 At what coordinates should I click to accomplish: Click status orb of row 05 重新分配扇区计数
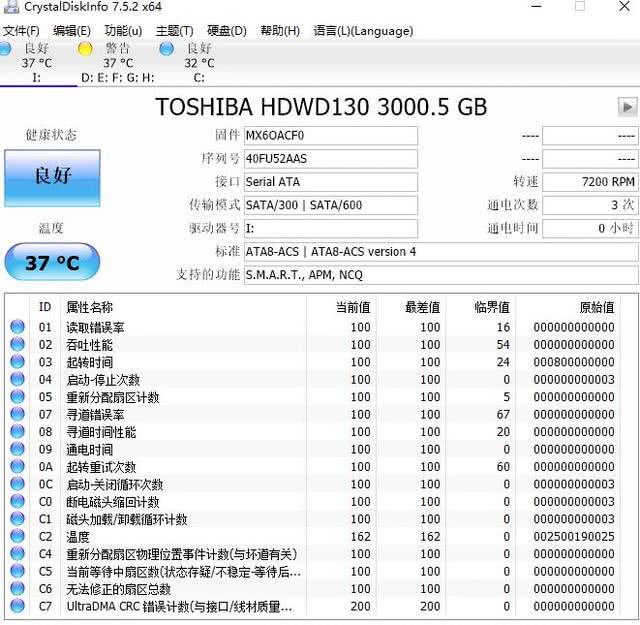17,397
